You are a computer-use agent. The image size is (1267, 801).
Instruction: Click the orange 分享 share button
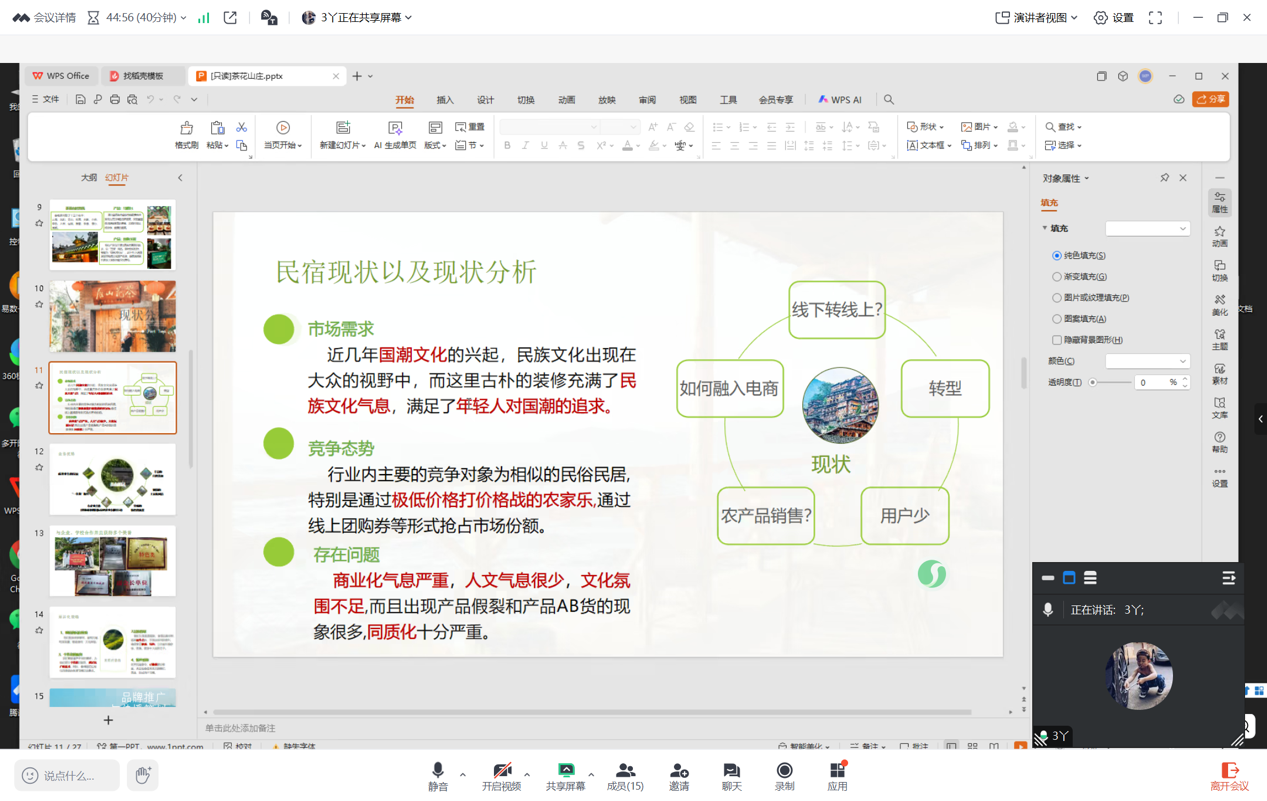pyautogui.click(x=1210, y=100)
